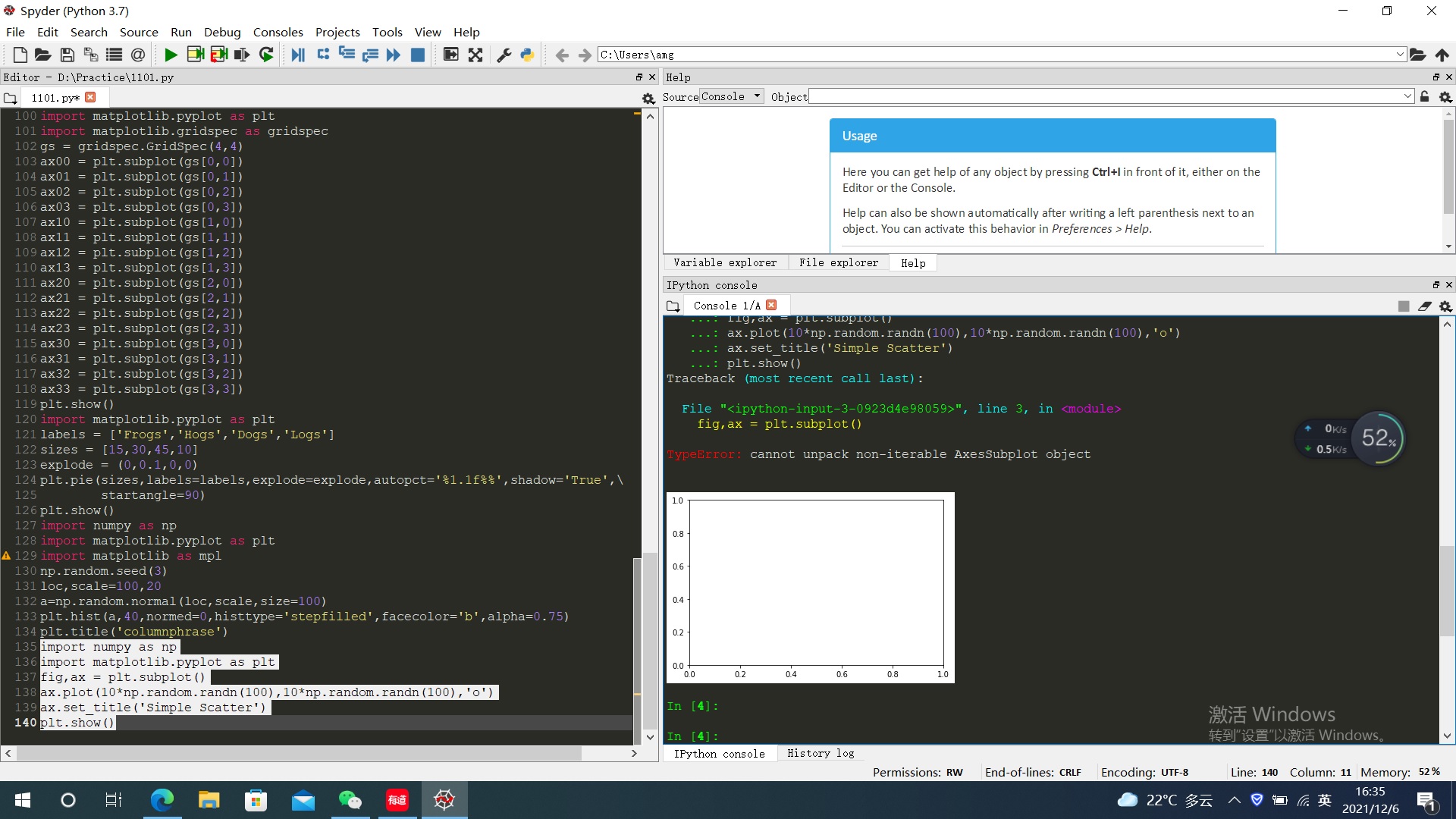1456x819 pixels.
Task: Run the current cell
Action: [195, 55]
